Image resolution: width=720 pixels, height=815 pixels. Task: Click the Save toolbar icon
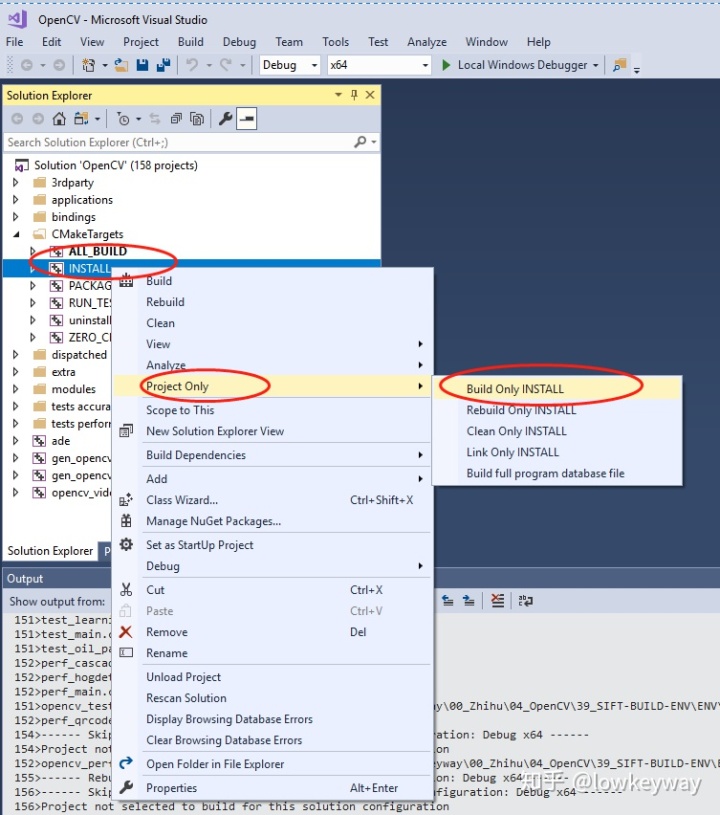[142, 65]
